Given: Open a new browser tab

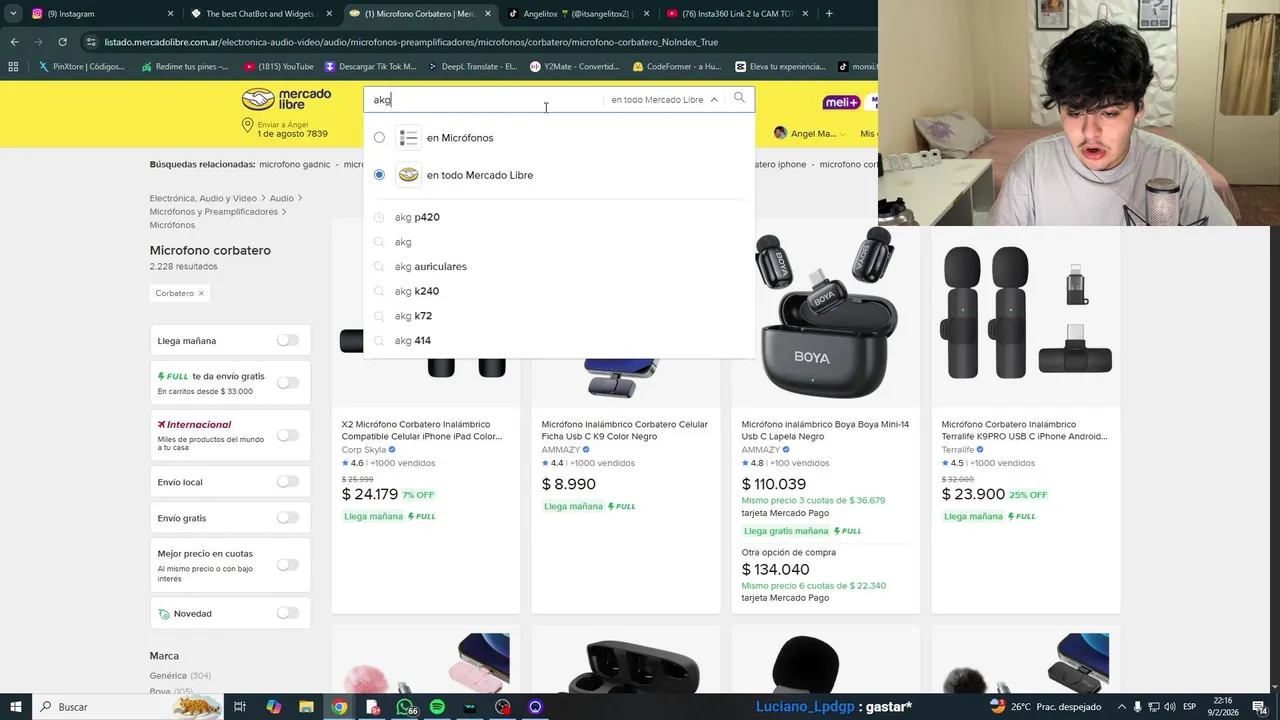Looking at the screenshot, I should pyautogui.click(x=829, y=14).
